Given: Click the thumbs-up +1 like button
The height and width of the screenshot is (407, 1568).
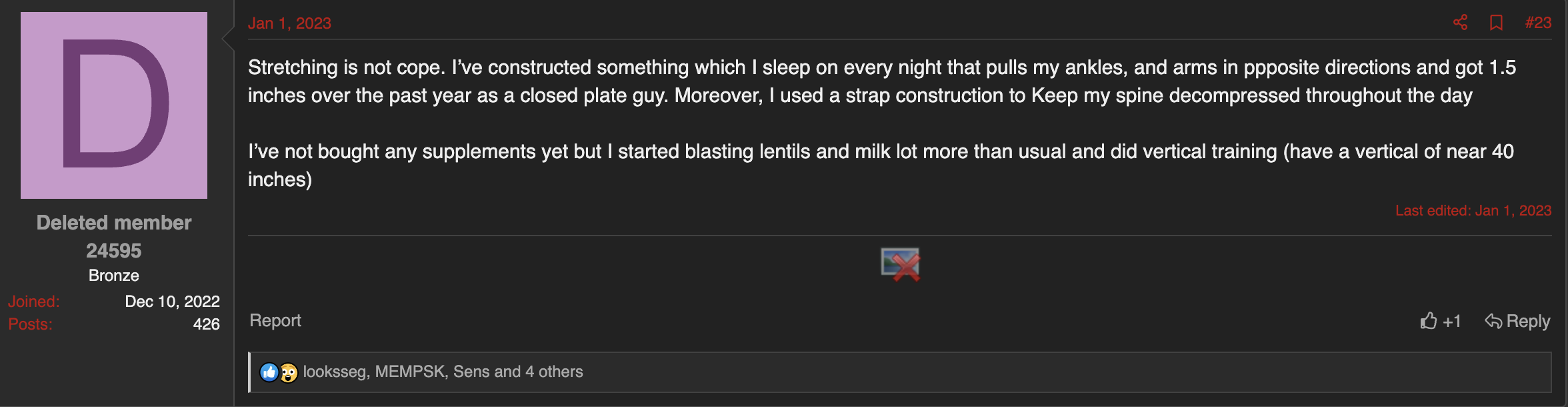Looking at the screenshot, I should pos(1440,322).
